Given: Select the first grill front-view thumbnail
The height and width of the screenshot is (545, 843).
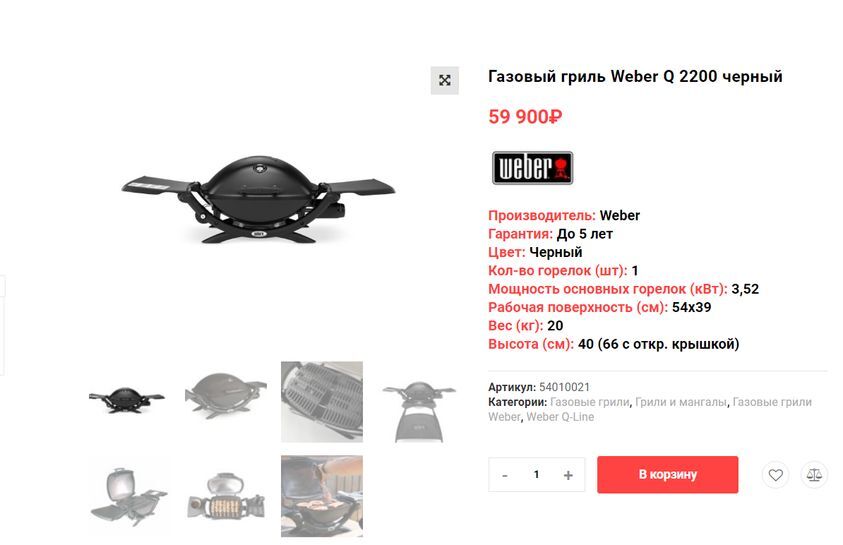Looking at the screenshot, I should coord(127,400).
